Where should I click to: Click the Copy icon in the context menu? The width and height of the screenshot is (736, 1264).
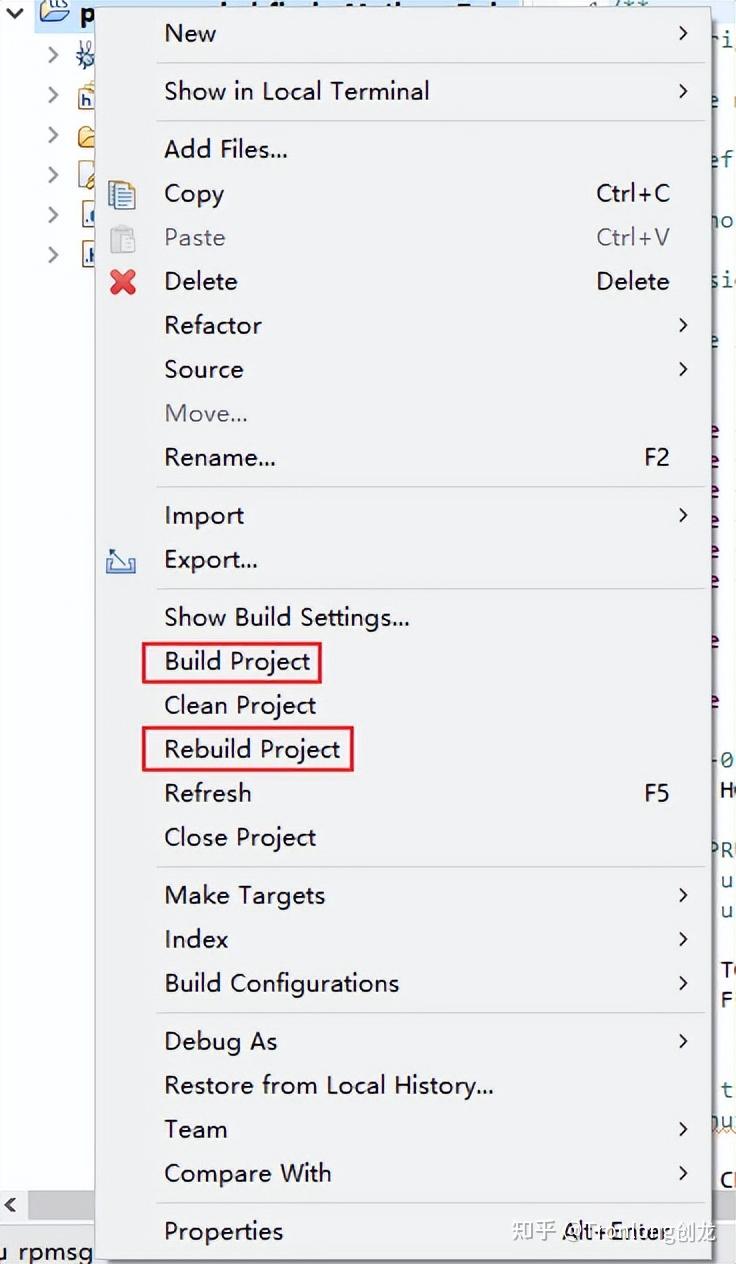coord(122,194)
